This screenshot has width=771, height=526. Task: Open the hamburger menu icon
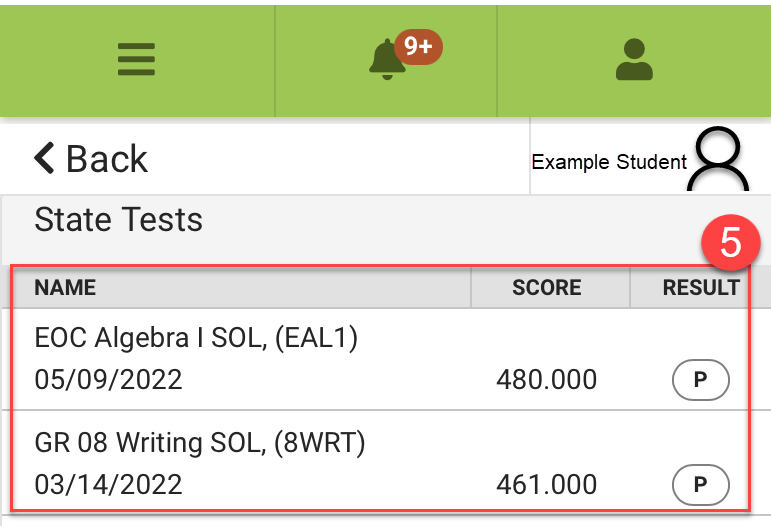136,59
